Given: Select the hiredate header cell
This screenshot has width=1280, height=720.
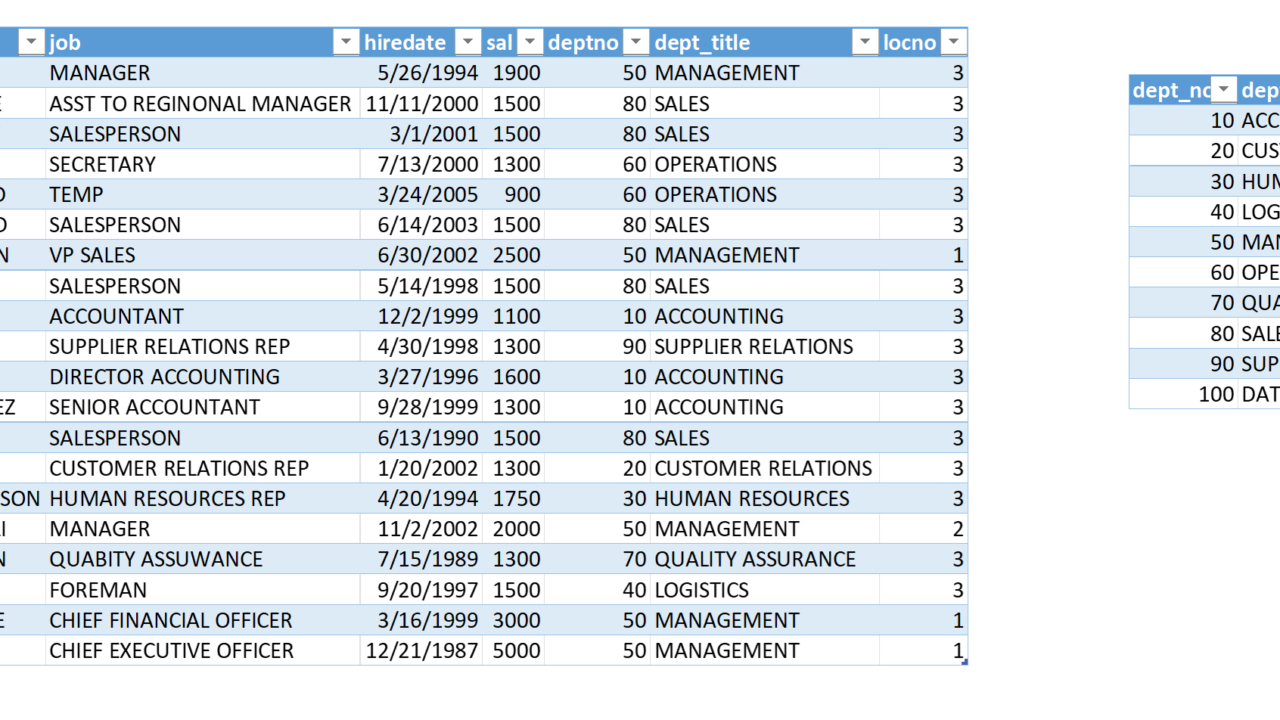Looking at the screenshot, I should click(x=421, y=42).
